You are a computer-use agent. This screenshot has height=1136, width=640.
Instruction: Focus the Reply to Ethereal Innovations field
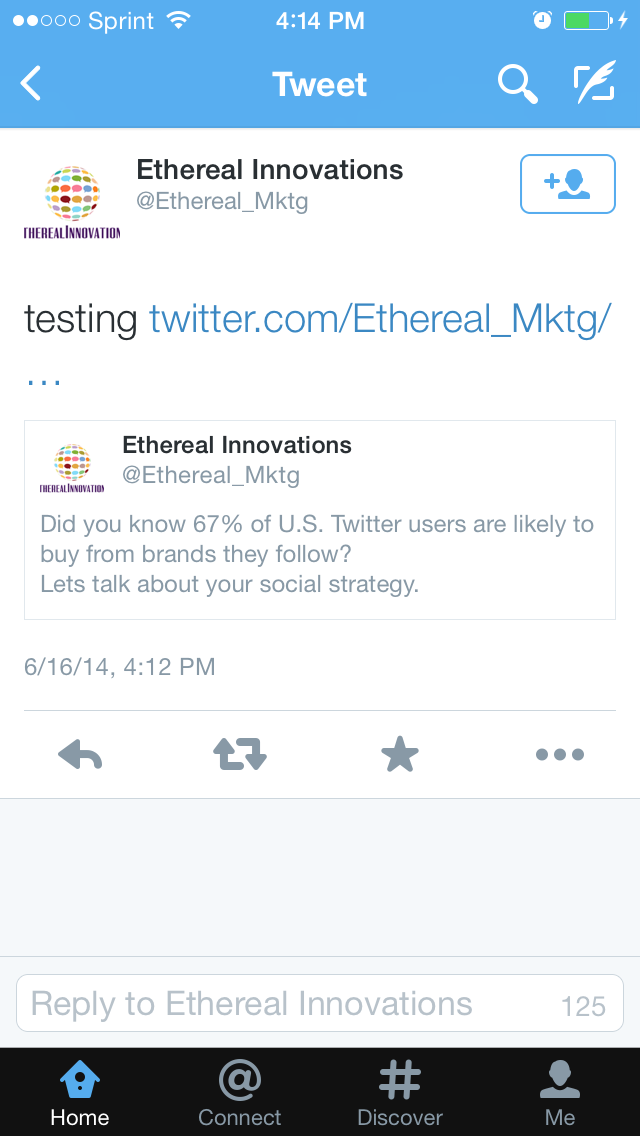(290, 1003)
